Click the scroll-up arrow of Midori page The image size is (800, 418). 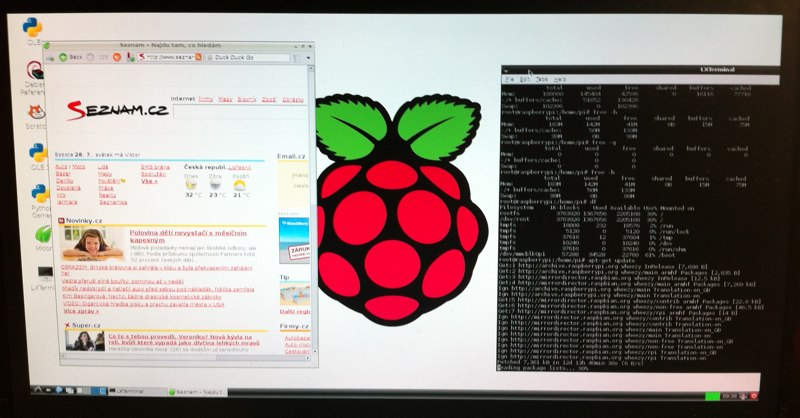[311, 68]
